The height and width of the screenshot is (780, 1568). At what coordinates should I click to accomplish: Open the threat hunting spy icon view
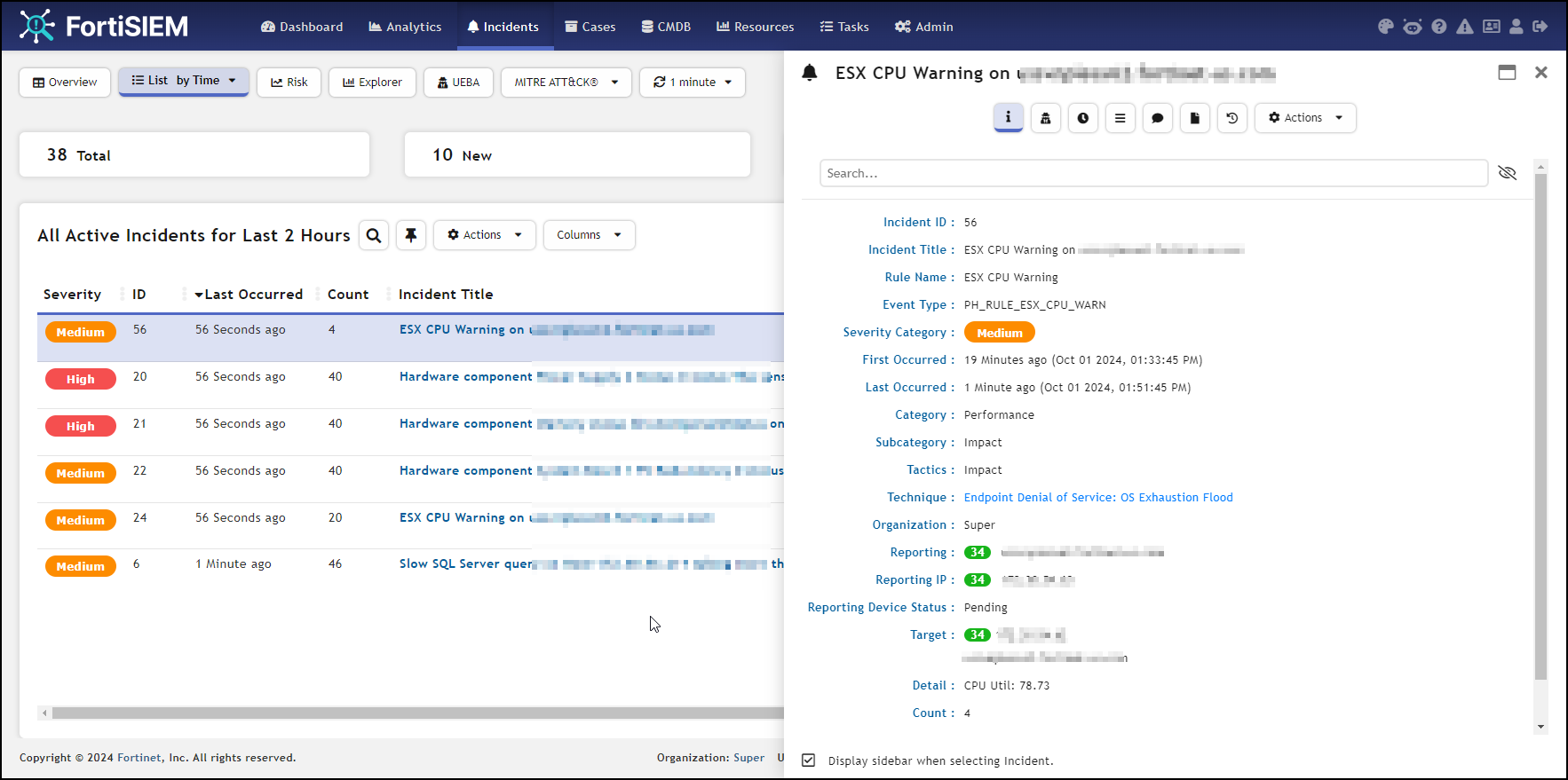click(1046, 118)
